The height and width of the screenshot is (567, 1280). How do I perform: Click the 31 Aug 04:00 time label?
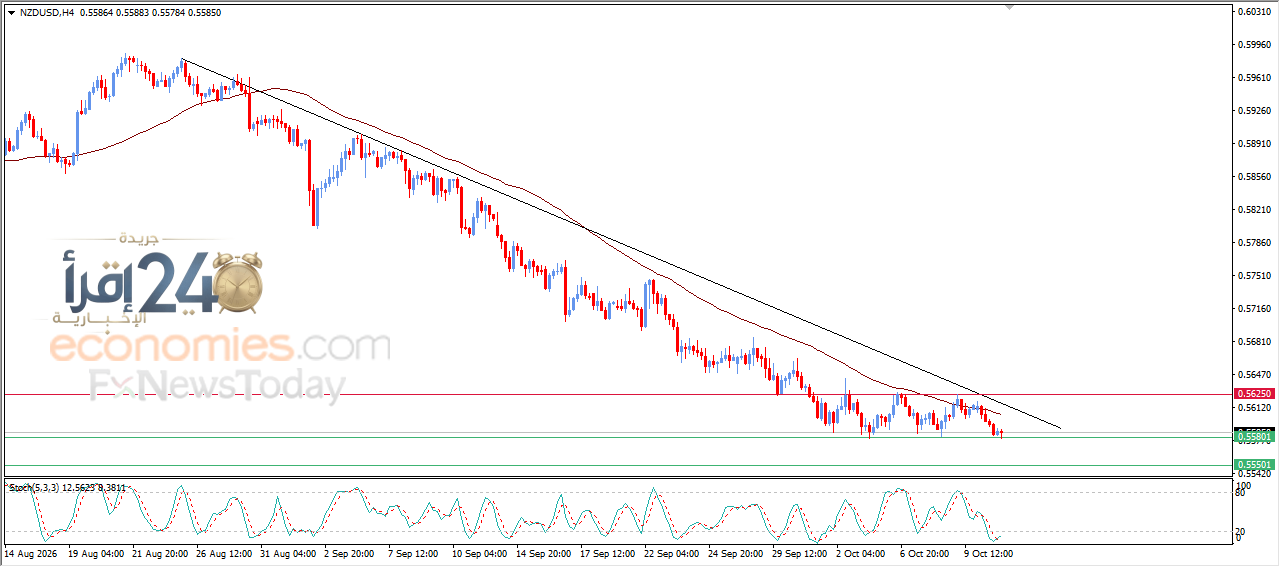[287, 552]
